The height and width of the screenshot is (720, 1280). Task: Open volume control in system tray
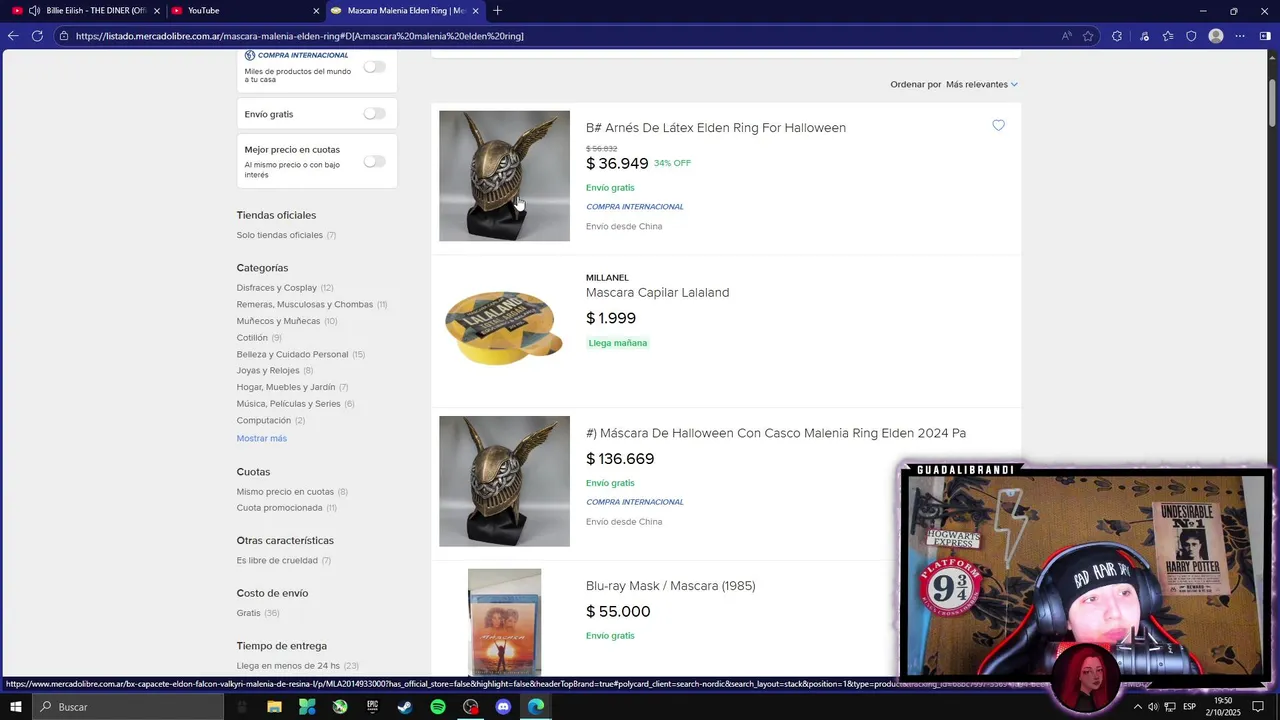point(1153,707)
